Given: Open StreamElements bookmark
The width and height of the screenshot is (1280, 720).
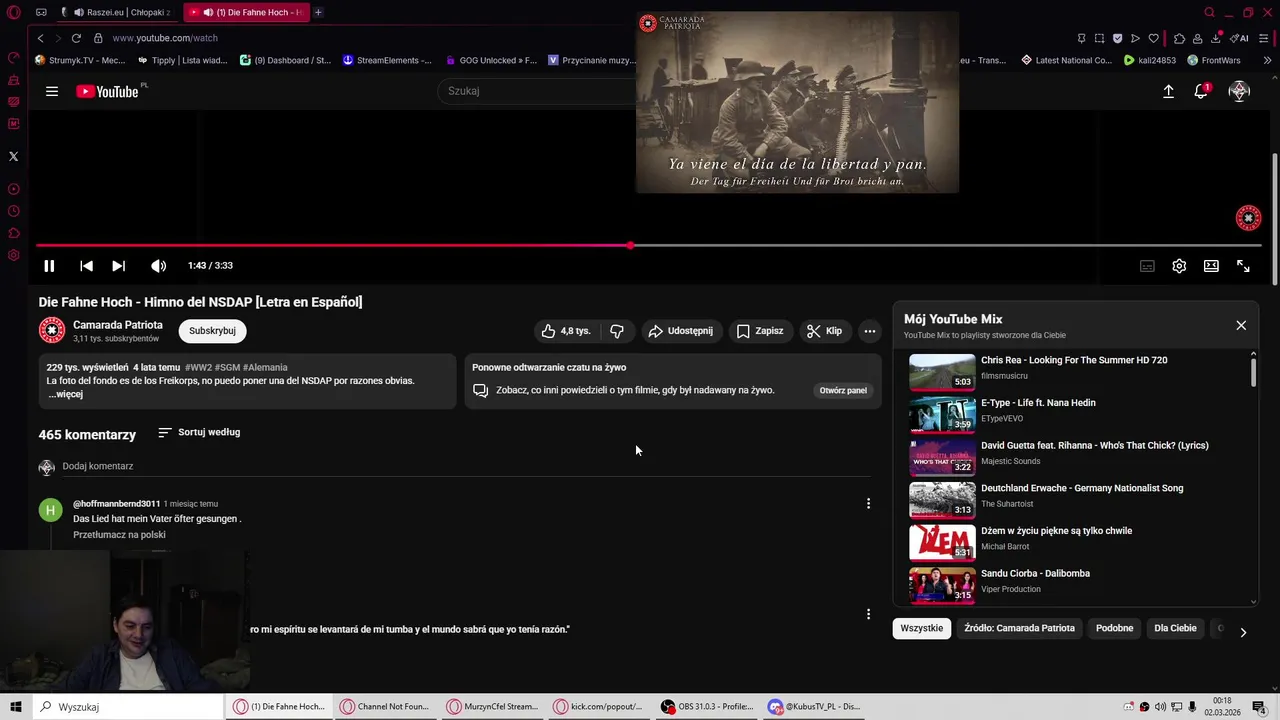Looking at the screenshot, I should tap(387, 60).
